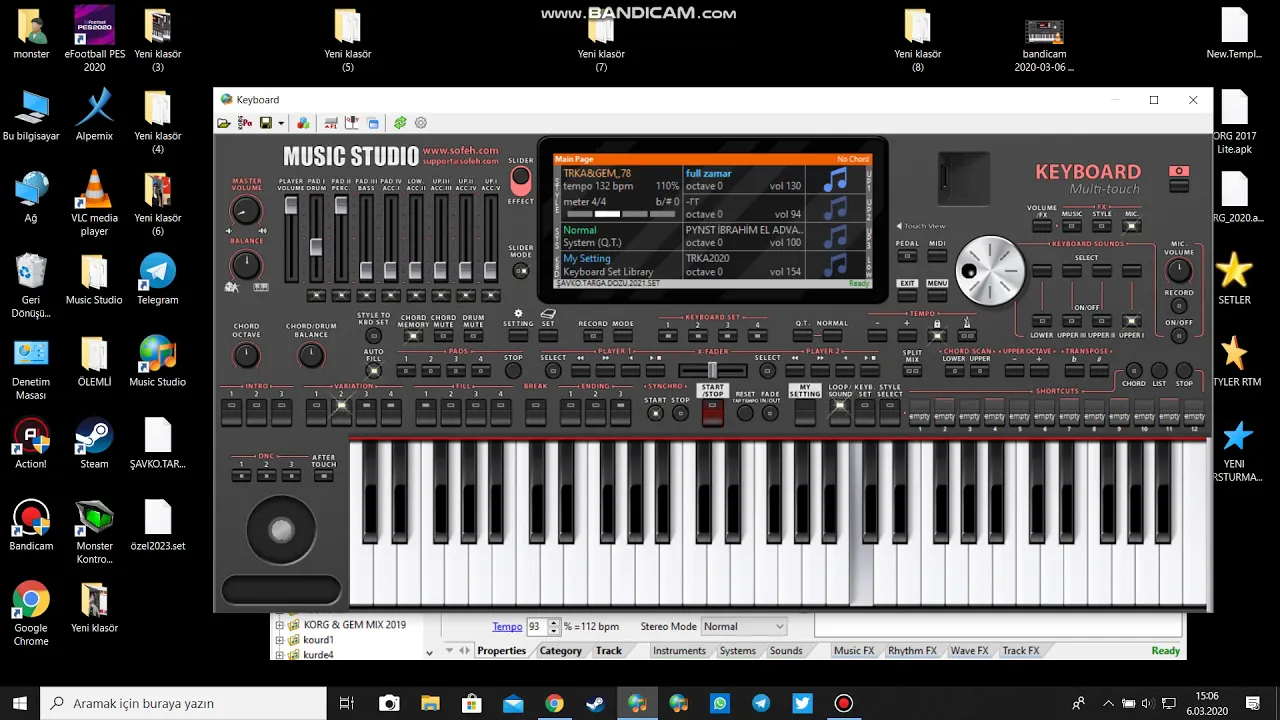
Task: Toggle the red Slider Effect switch
Action: click(x=521, y=181)
